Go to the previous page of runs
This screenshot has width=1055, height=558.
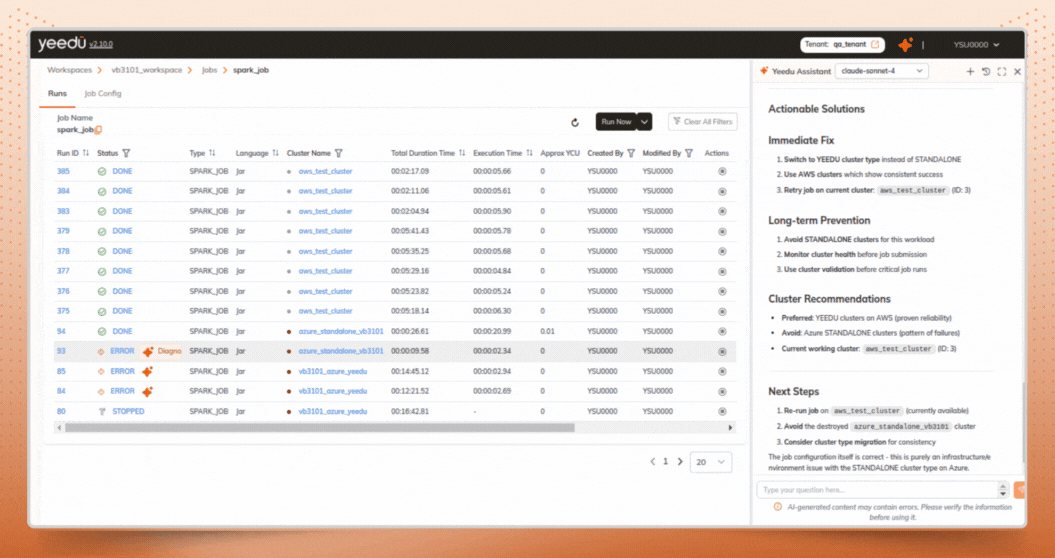click(653, 462)
